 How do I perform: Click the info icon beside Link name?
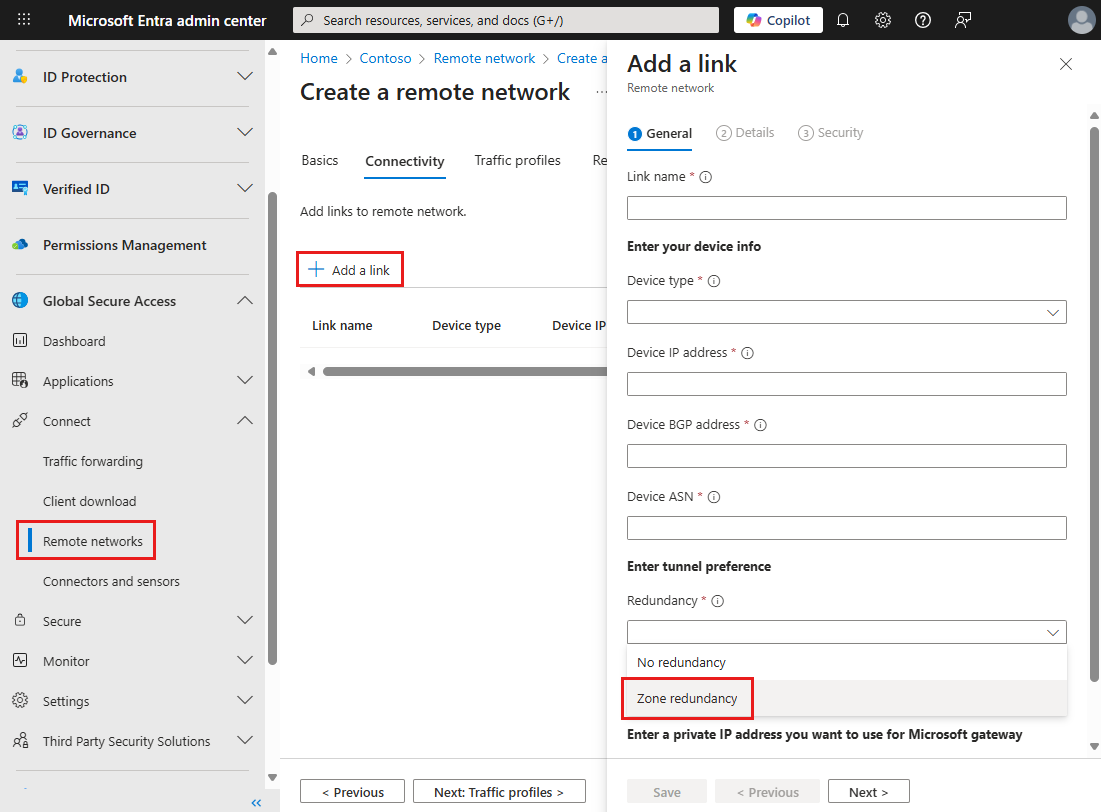point(706,177)
